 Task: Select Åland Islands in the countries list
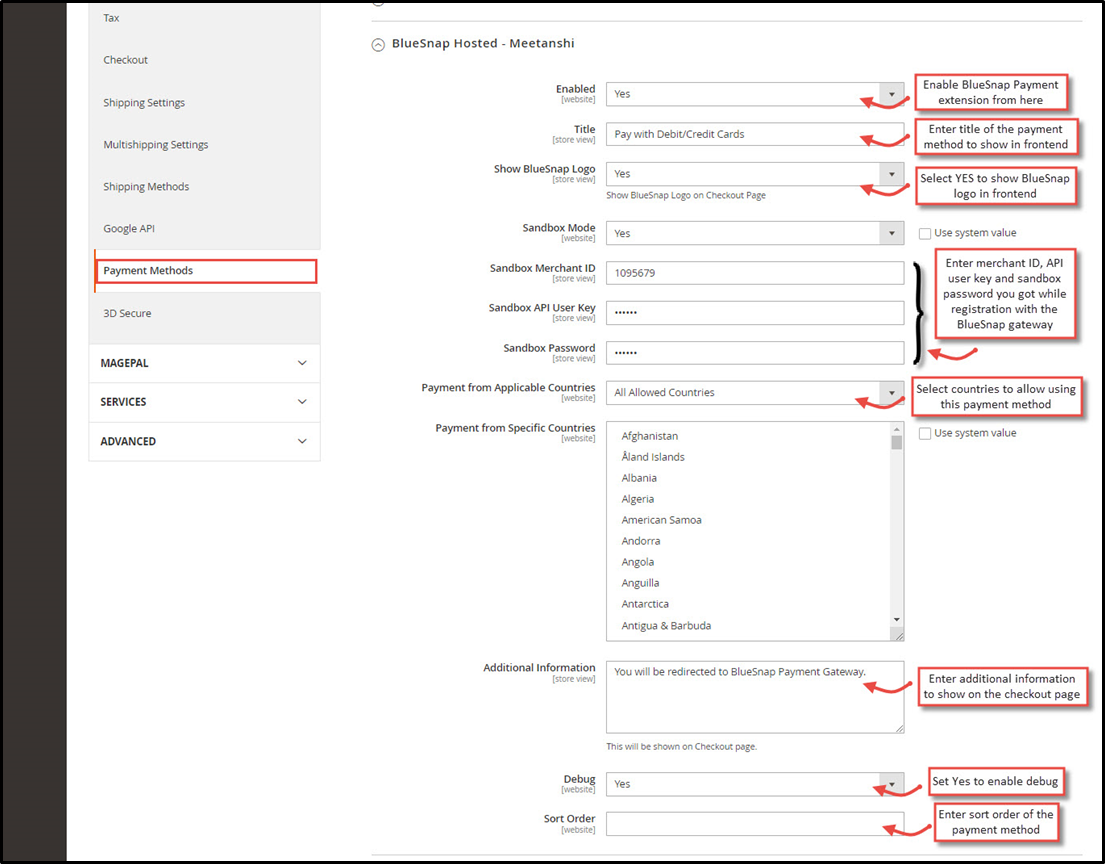(x=653, y=457)
